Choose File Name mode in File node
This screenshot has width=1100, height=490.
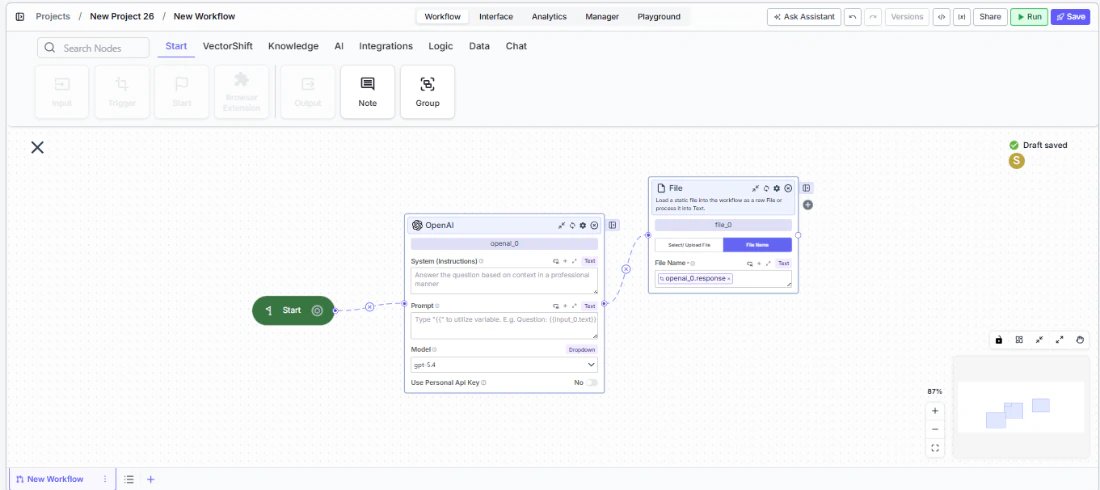pyautogui.click(x=758, y=244)
